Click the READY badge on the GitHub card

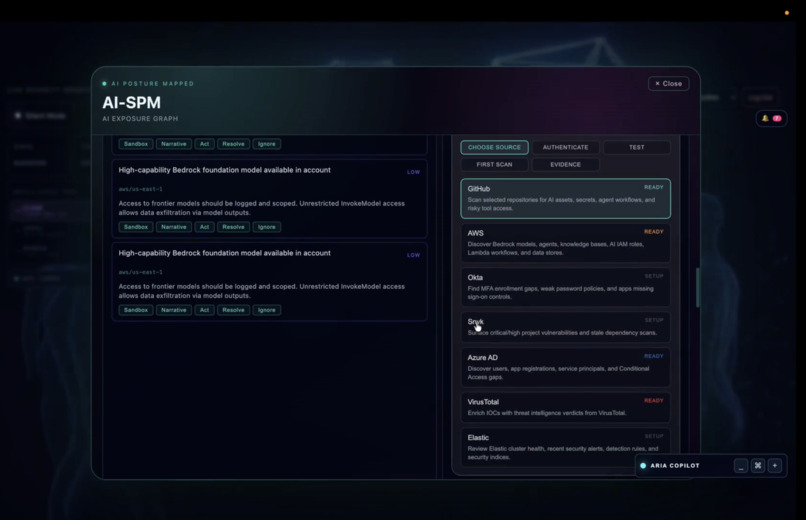click(x=653, y=188)
